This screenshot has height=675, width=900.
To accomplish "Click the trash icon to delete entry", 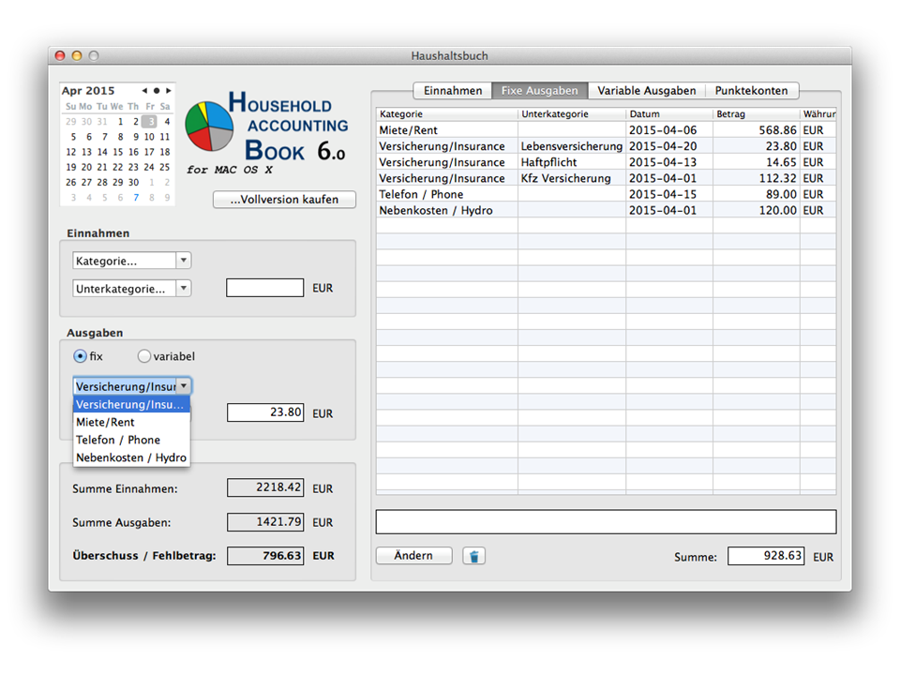I will click(474, 556).
